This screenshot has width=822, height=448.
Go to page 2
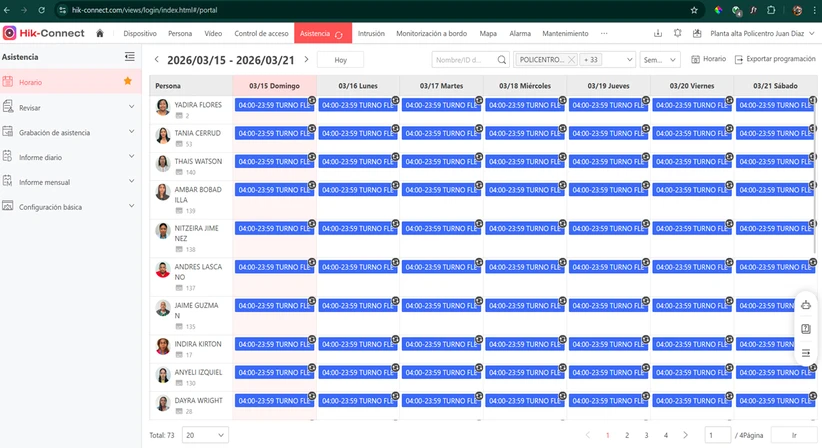pos(627,435)
